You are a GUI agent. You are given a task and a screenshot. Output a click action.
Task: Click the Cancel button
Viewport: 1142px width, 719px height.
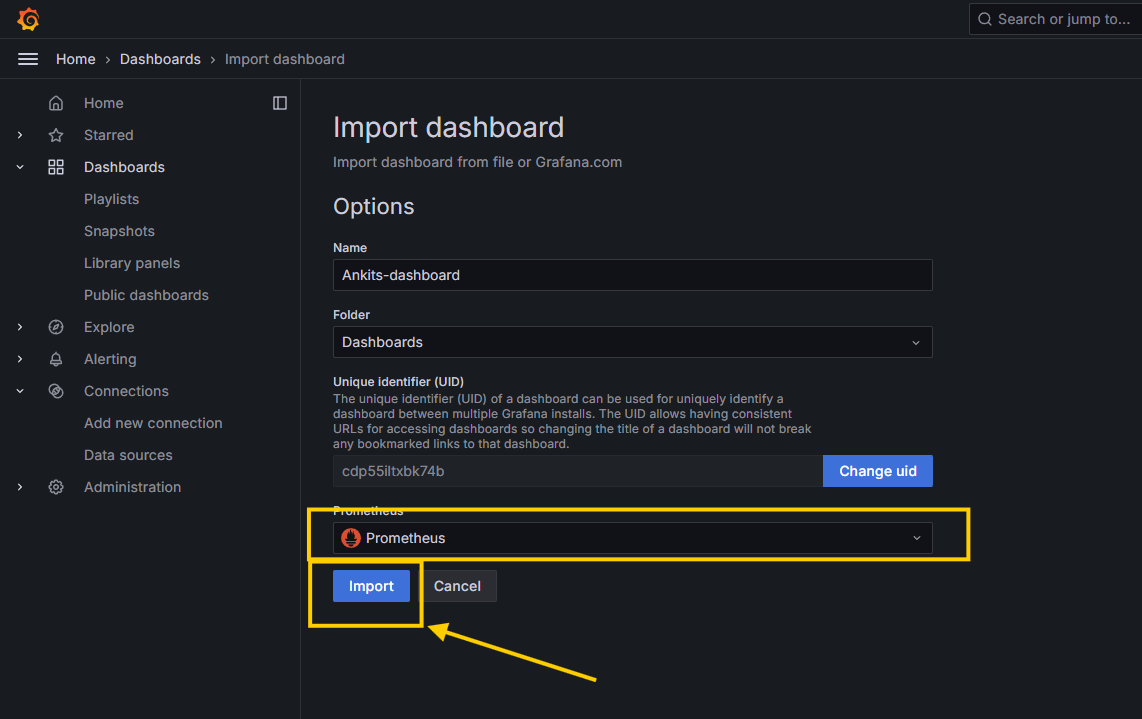(457, 586)
